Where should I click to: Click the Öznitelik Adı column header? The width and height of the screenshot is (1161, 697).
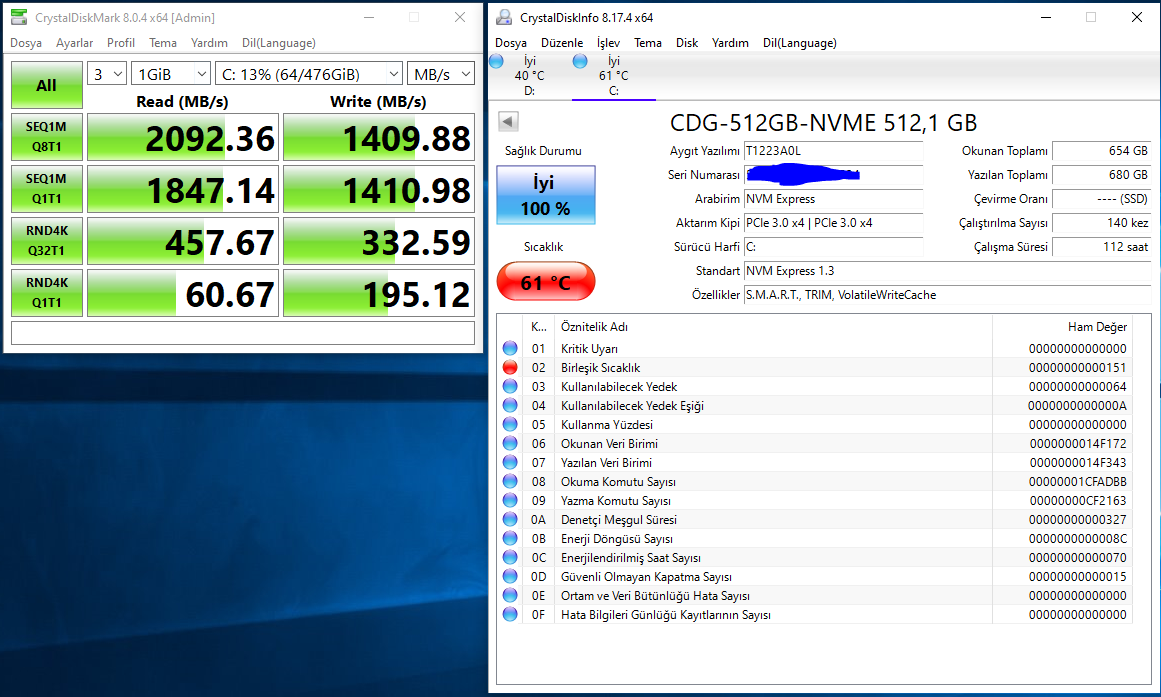[x=774, y=327]
